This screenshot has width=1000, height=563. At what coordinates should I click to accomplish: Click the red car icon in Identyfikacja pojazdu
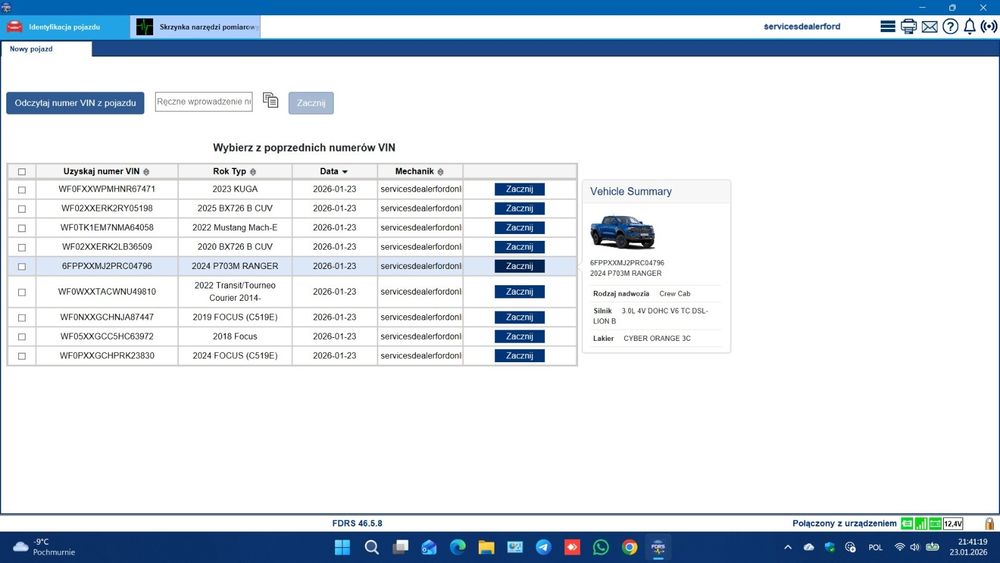tap(14, 27)
